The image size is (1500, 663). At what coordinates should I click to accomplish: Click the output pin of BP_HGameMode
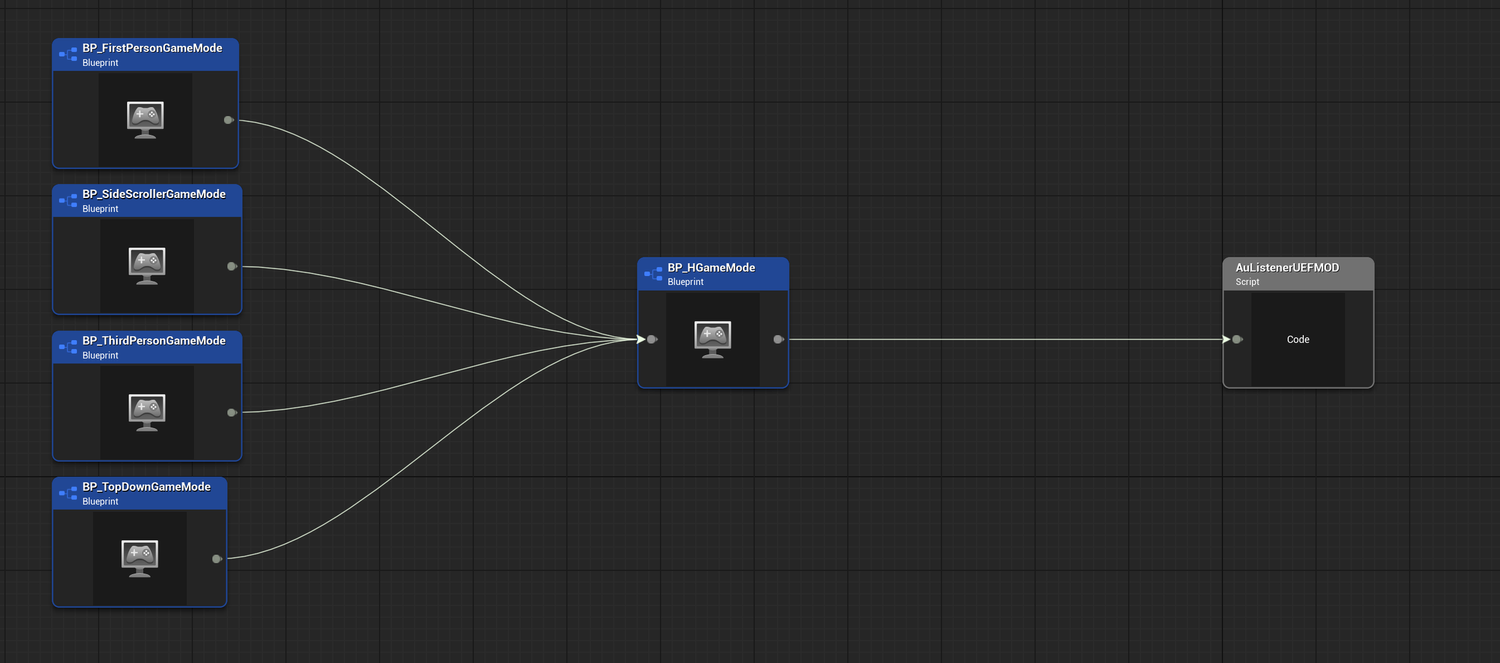coord(777,339)
